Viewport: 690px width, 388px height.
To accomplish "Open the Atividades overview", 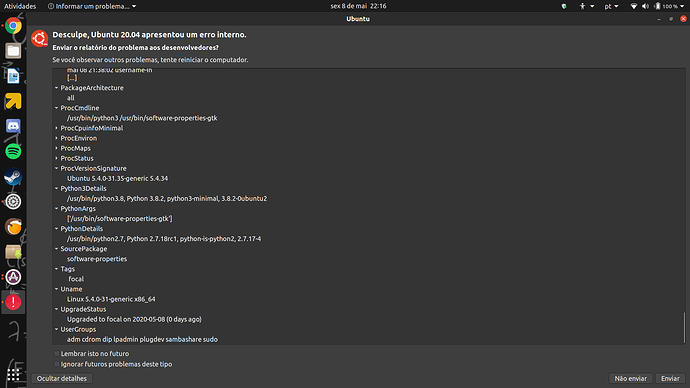I will pyautogui.click(x=20, y=6).
